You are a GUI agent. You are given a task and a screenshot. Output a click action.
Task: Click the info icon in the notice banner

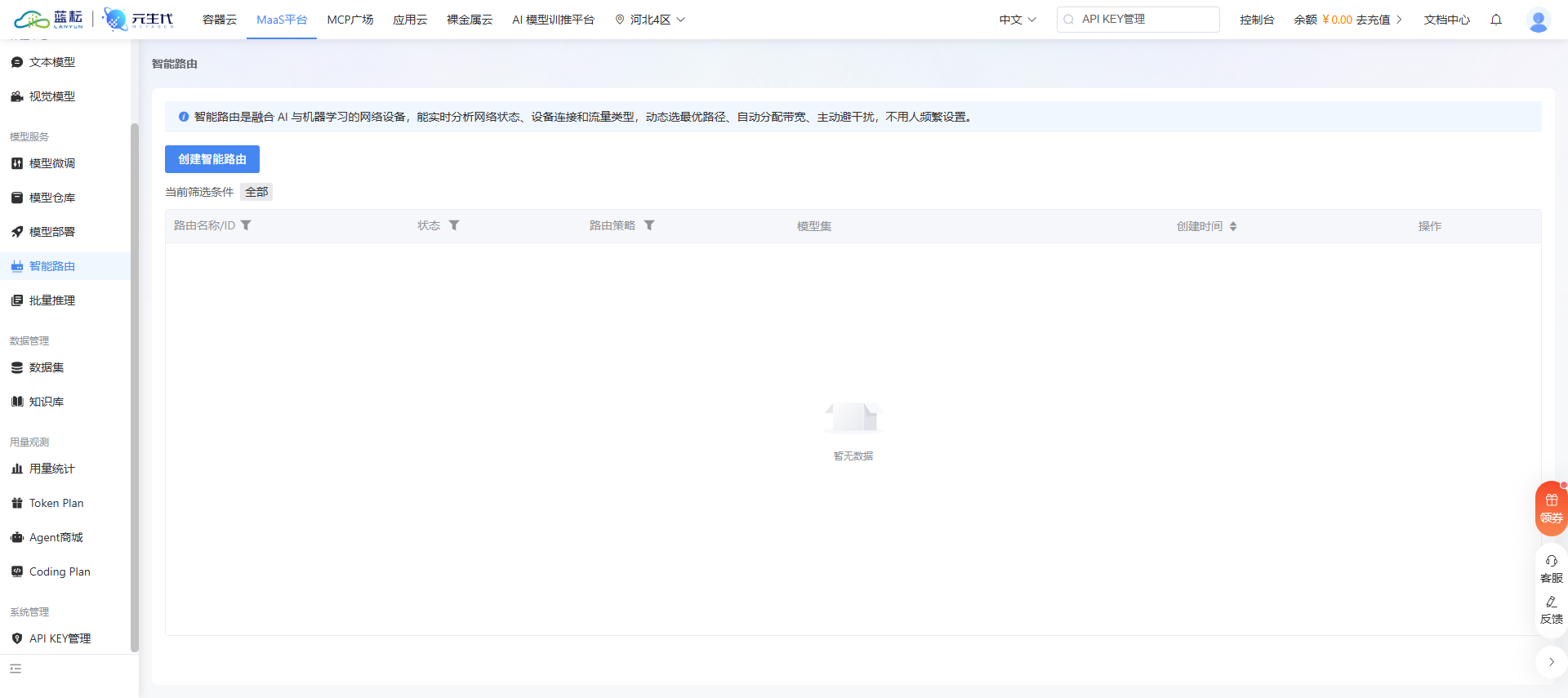(x=184, y=117)
